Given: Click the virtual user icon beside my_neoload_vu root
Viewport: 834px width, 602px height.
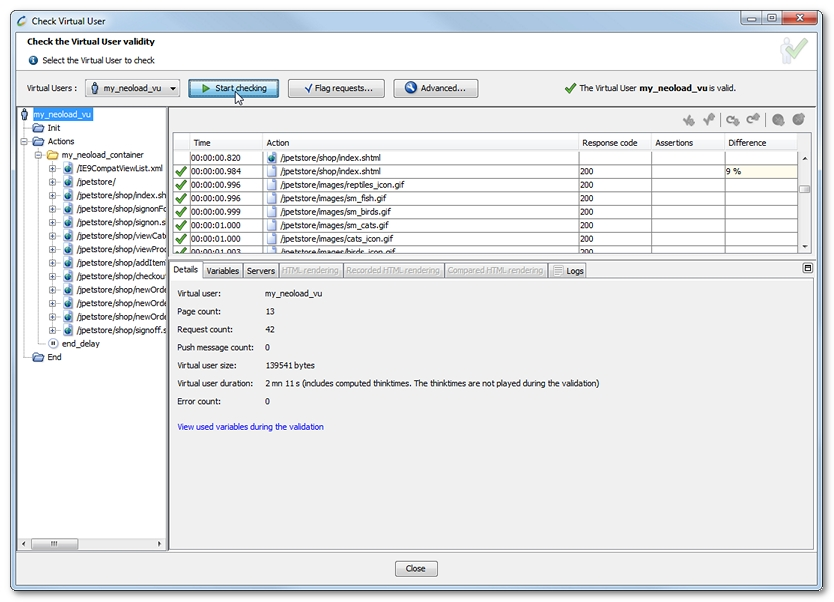Looking at the screenshot, I should point(24,114).
